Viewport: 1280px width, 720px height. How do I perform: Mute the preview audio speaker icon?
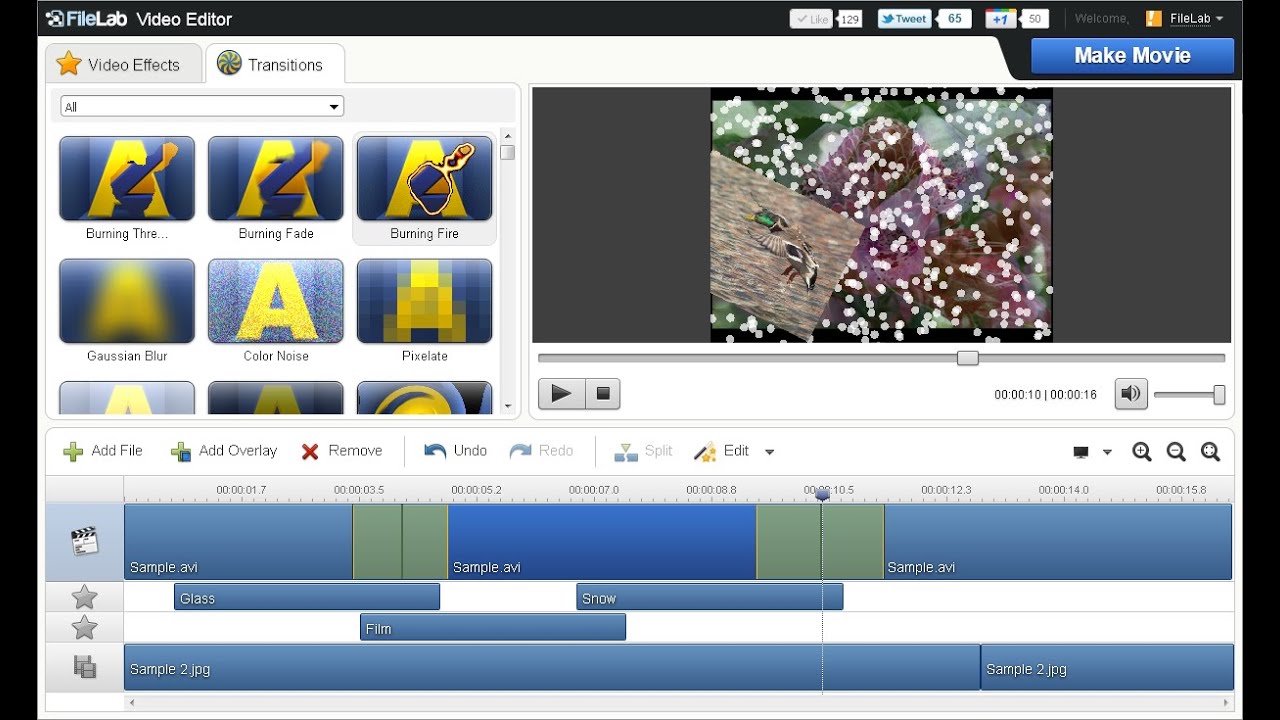coord(1131,394)
